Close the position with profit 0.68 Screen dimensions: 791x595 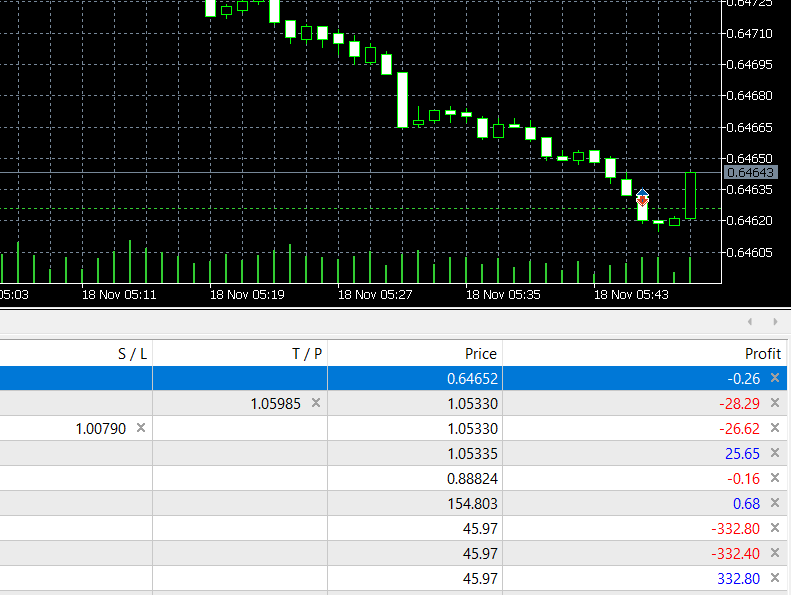click(775, 503)
